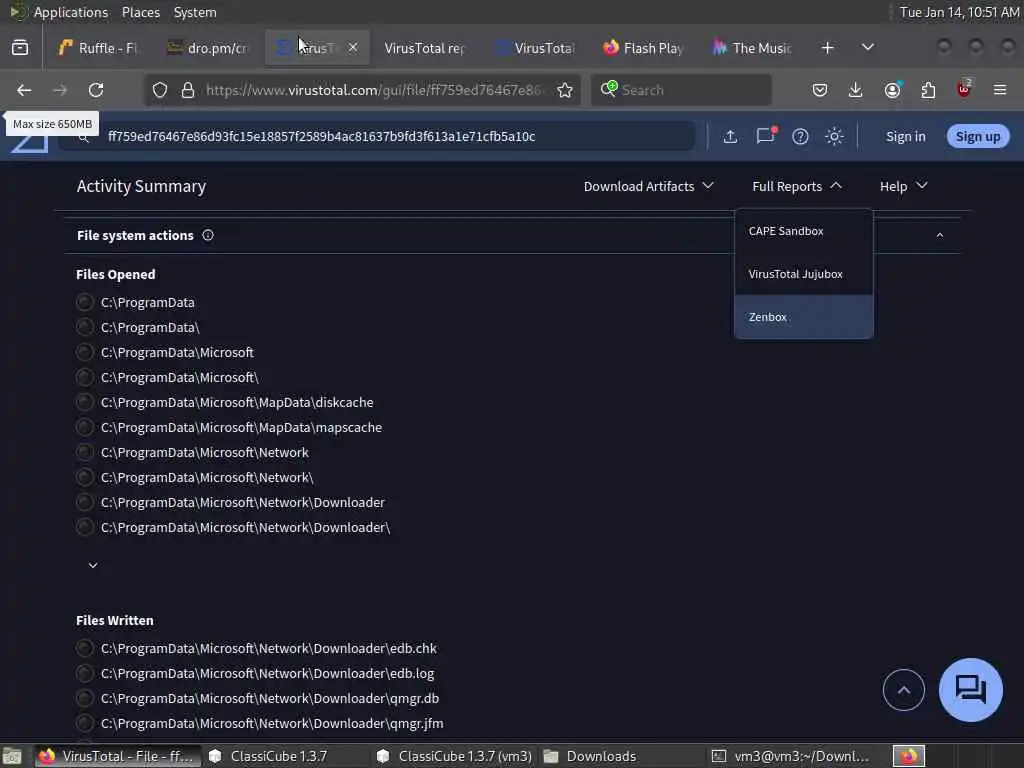
Task: Expand more Files Opened entries
Action: coord(93,565)
